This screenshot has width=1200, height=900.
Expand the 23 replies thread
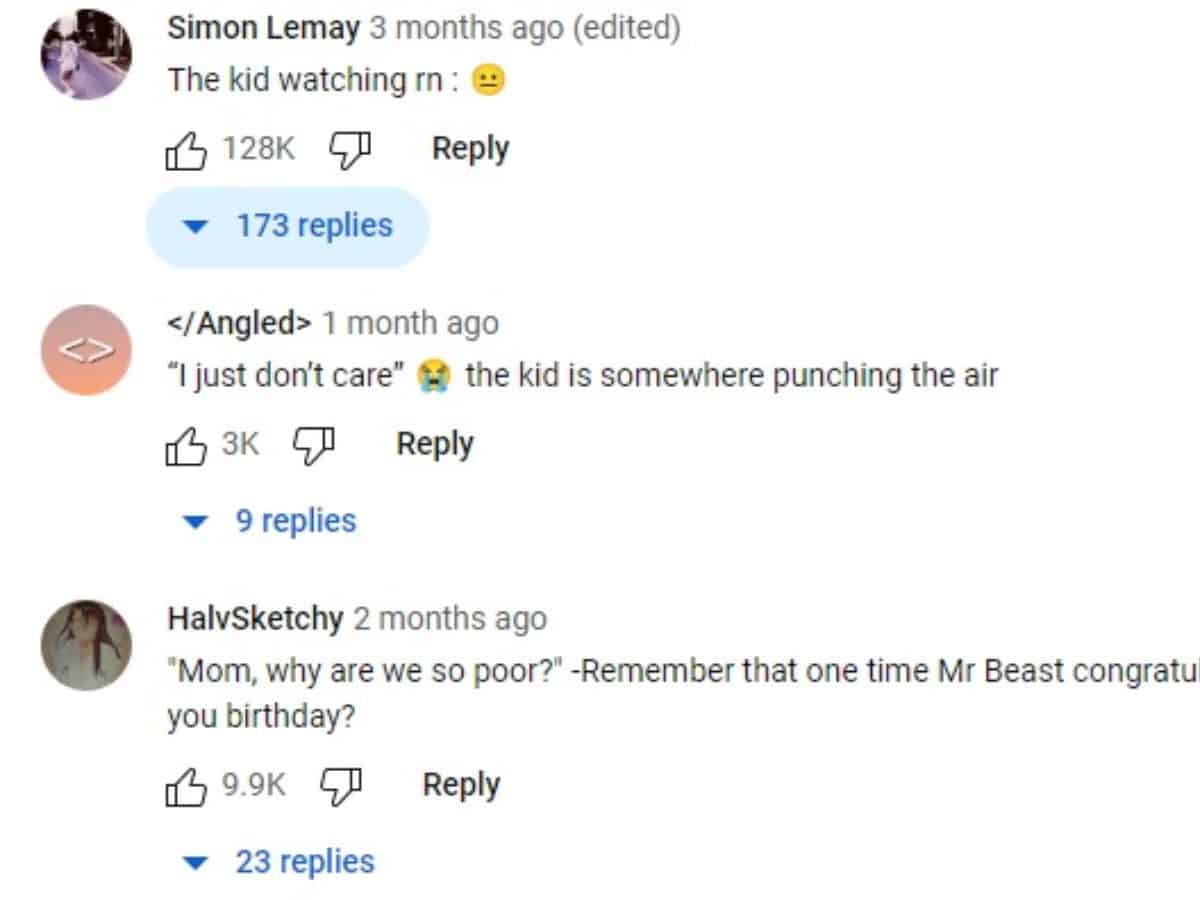coord(279,862)
